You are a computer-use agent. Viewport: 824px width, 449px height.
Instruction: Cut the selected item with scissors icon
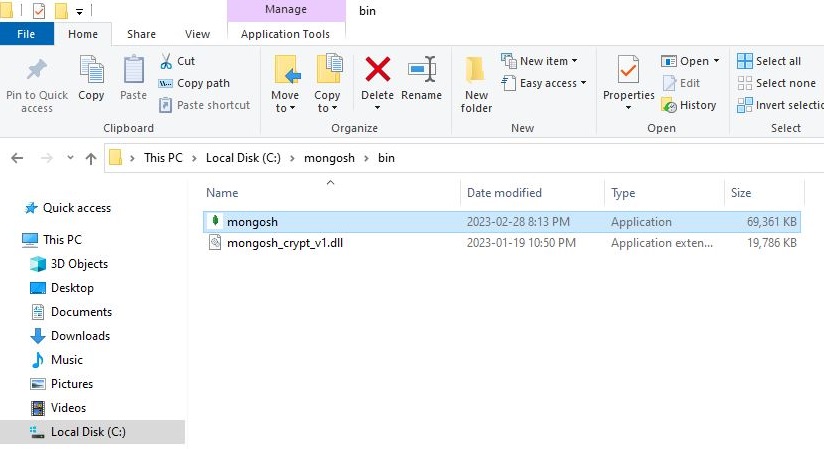178,61
